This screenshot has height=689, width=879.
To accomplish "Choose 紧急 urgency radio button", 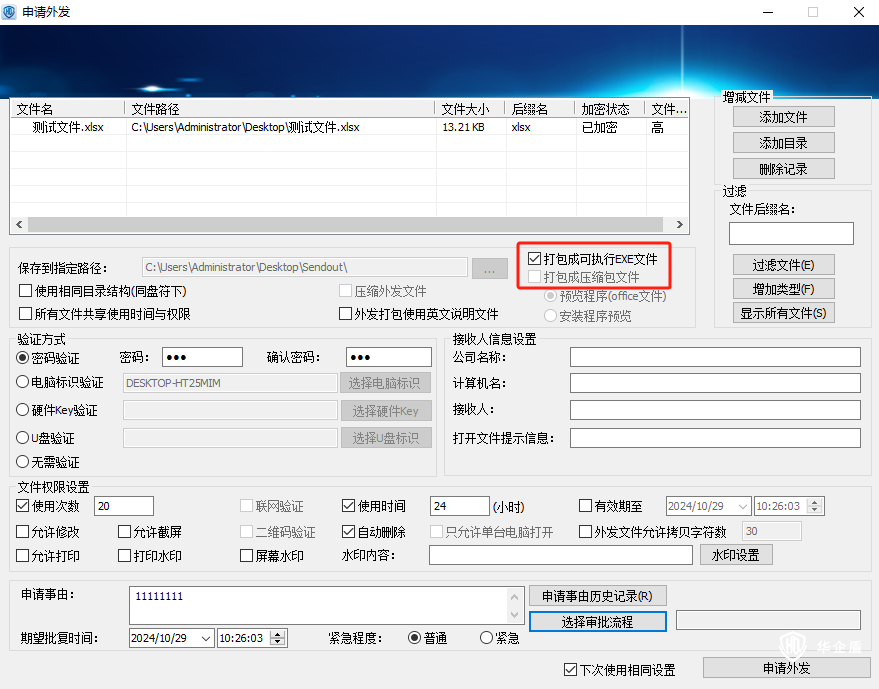I will [x=487, y=637].
